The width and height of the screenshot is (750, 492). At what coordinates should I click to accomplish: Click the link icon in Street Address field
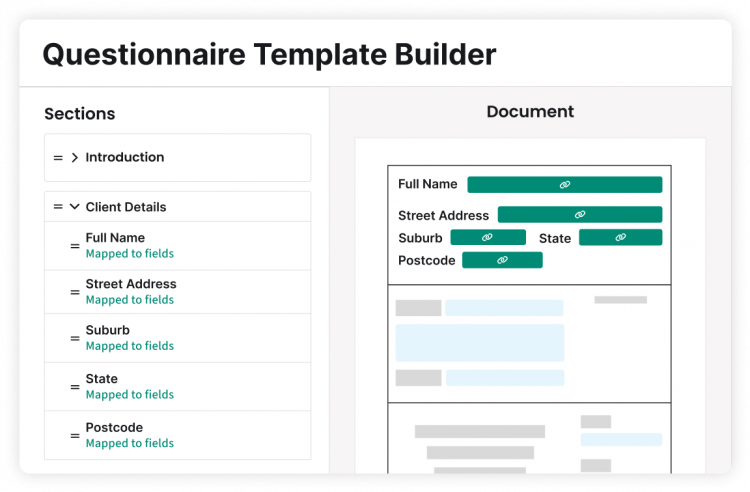(x=580, y=215)
